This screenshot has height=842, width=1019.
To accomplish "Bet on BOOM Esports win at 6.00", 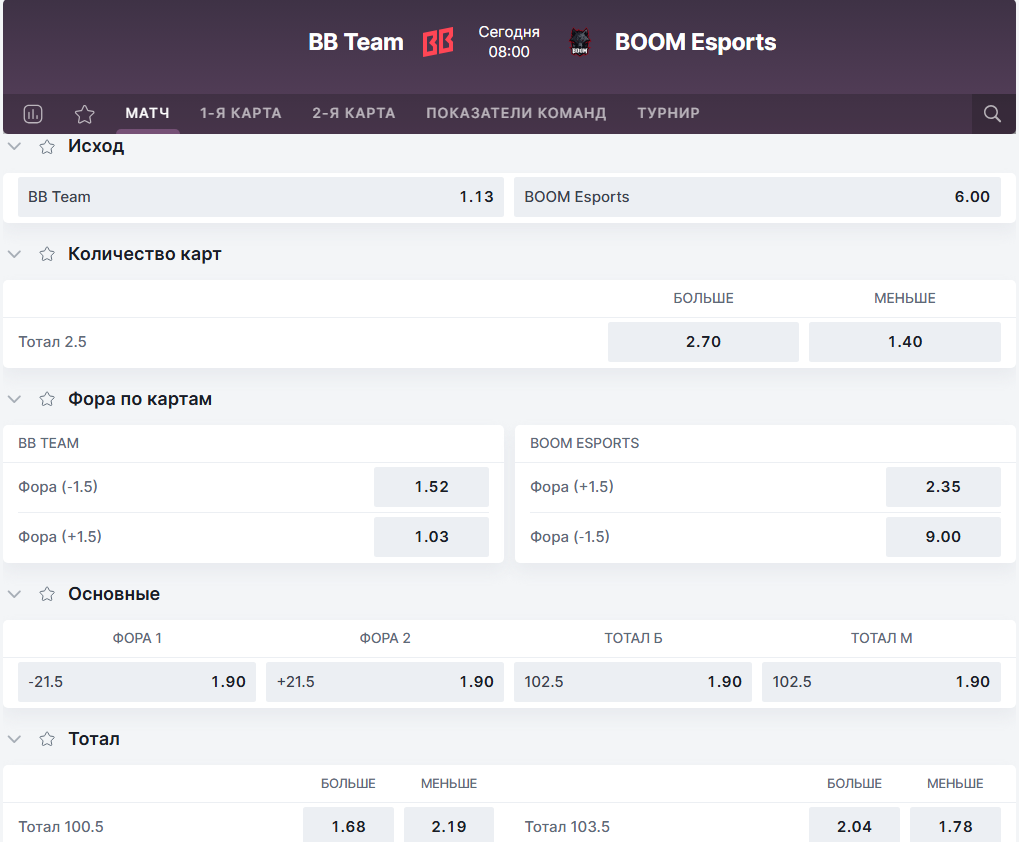I will tap(757, 197).
